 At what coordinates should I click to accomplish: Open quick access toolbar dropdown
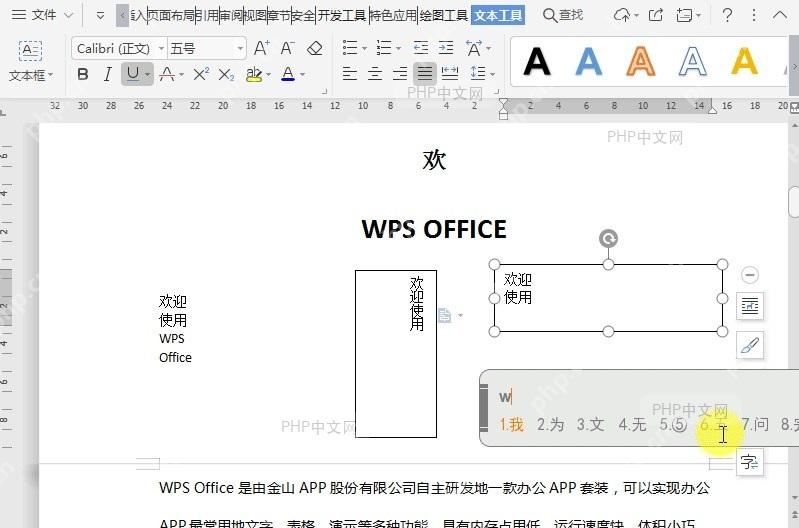(x=100, y=15)
